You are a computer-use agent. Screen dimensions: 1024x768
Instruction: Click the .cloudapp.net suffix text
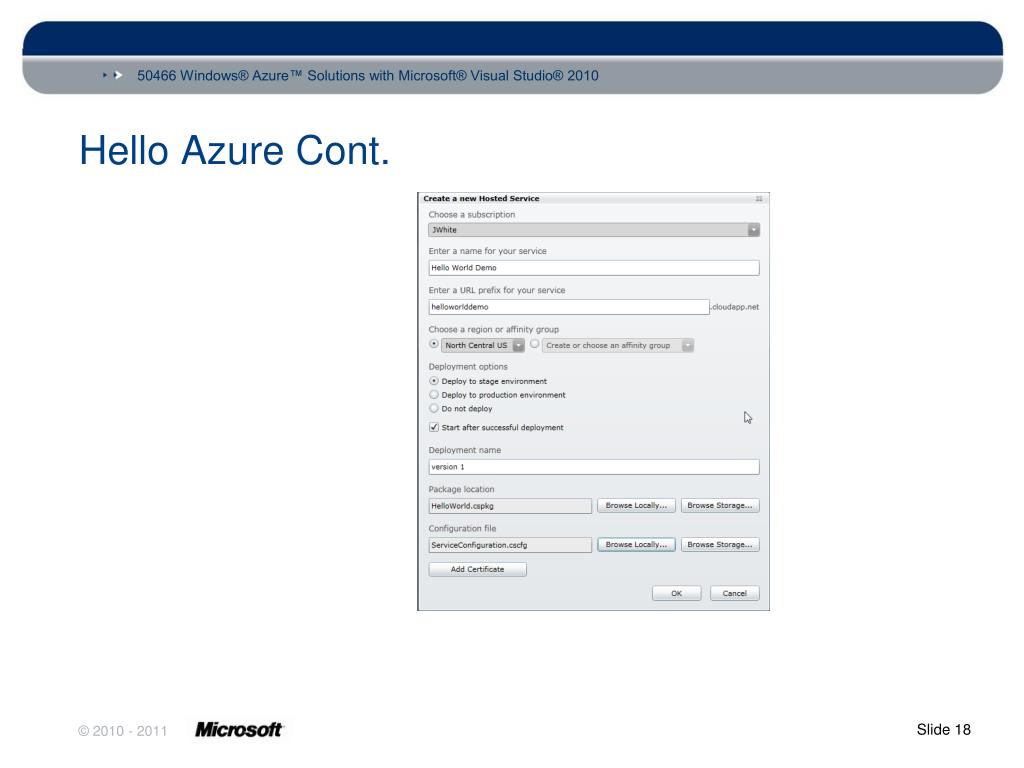click(735, 307)
